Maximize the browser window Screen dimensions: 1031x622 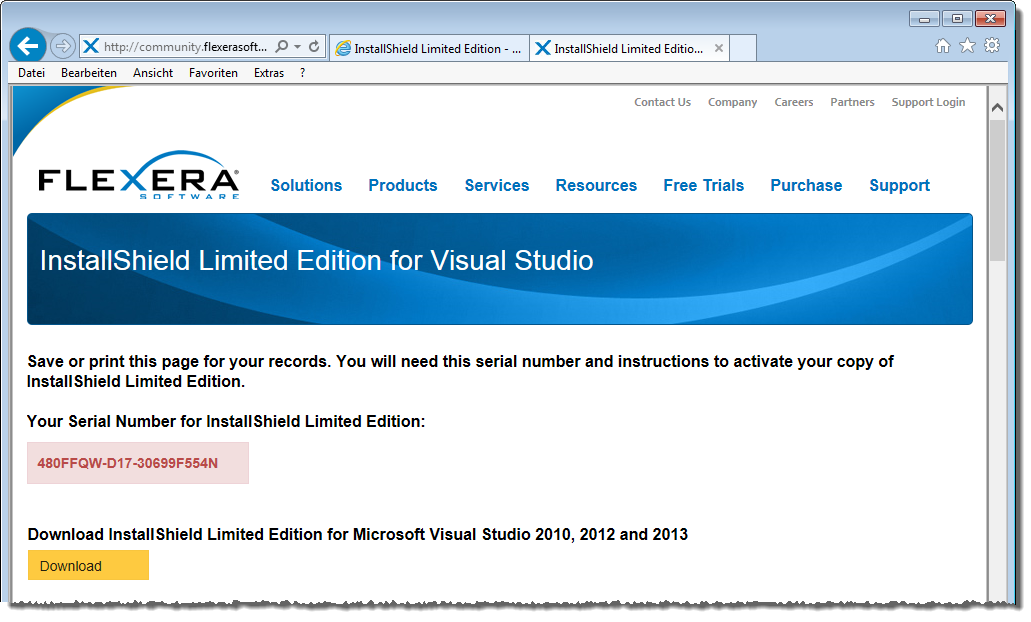click(957, 18)
